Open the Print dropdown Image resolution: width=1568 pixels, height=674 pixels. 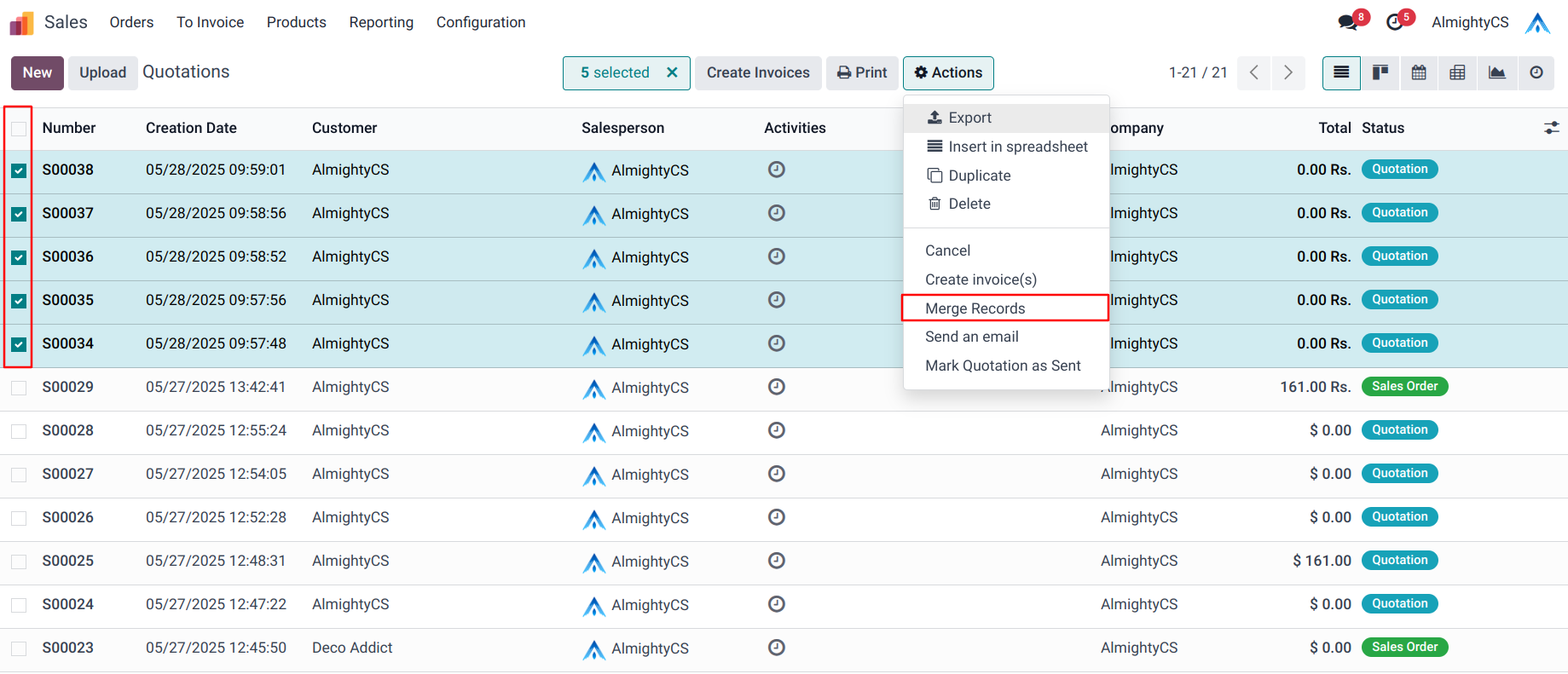861,73
